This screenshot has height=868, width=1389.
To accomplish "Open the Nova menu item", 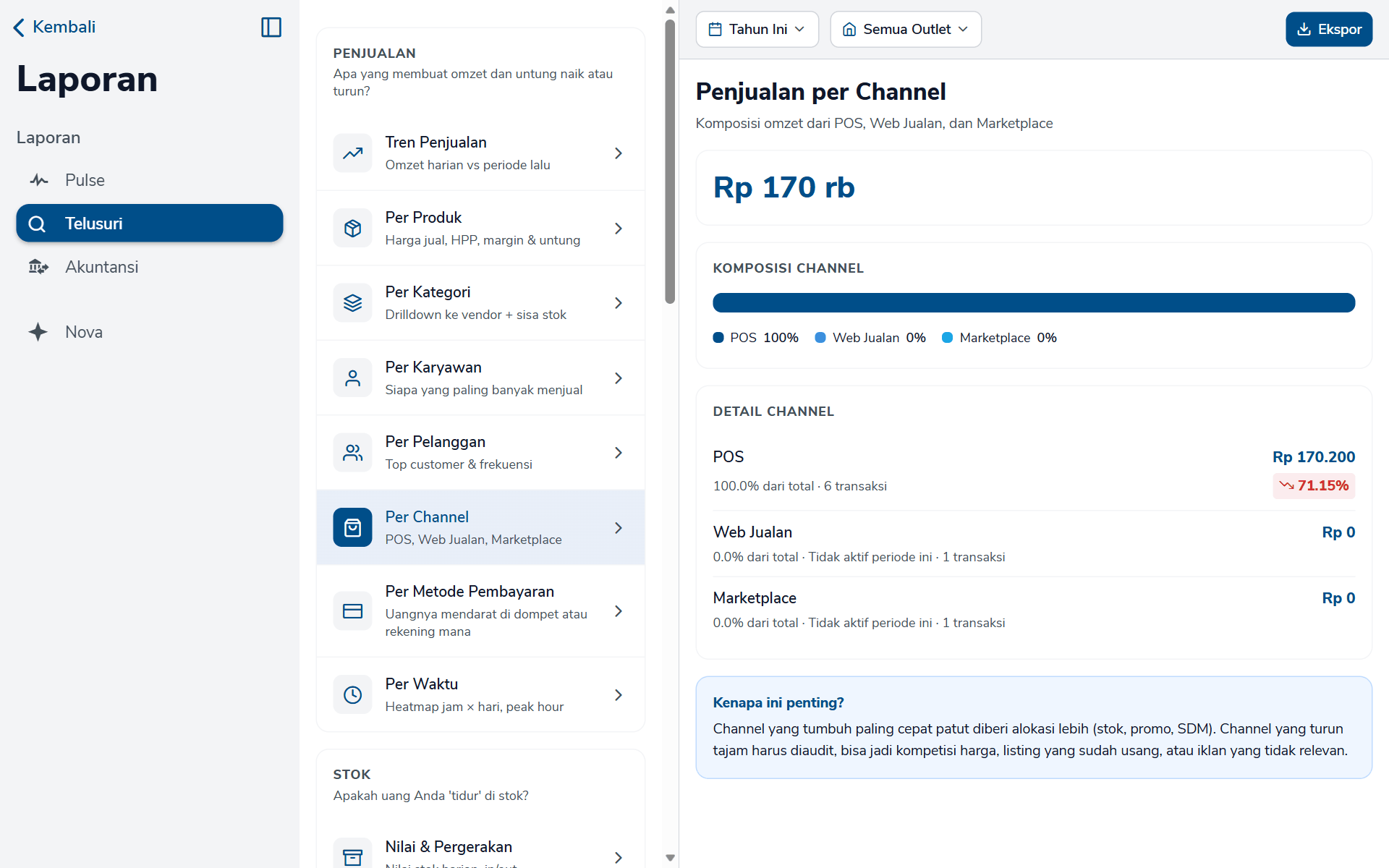I will (x=150, y=332).
